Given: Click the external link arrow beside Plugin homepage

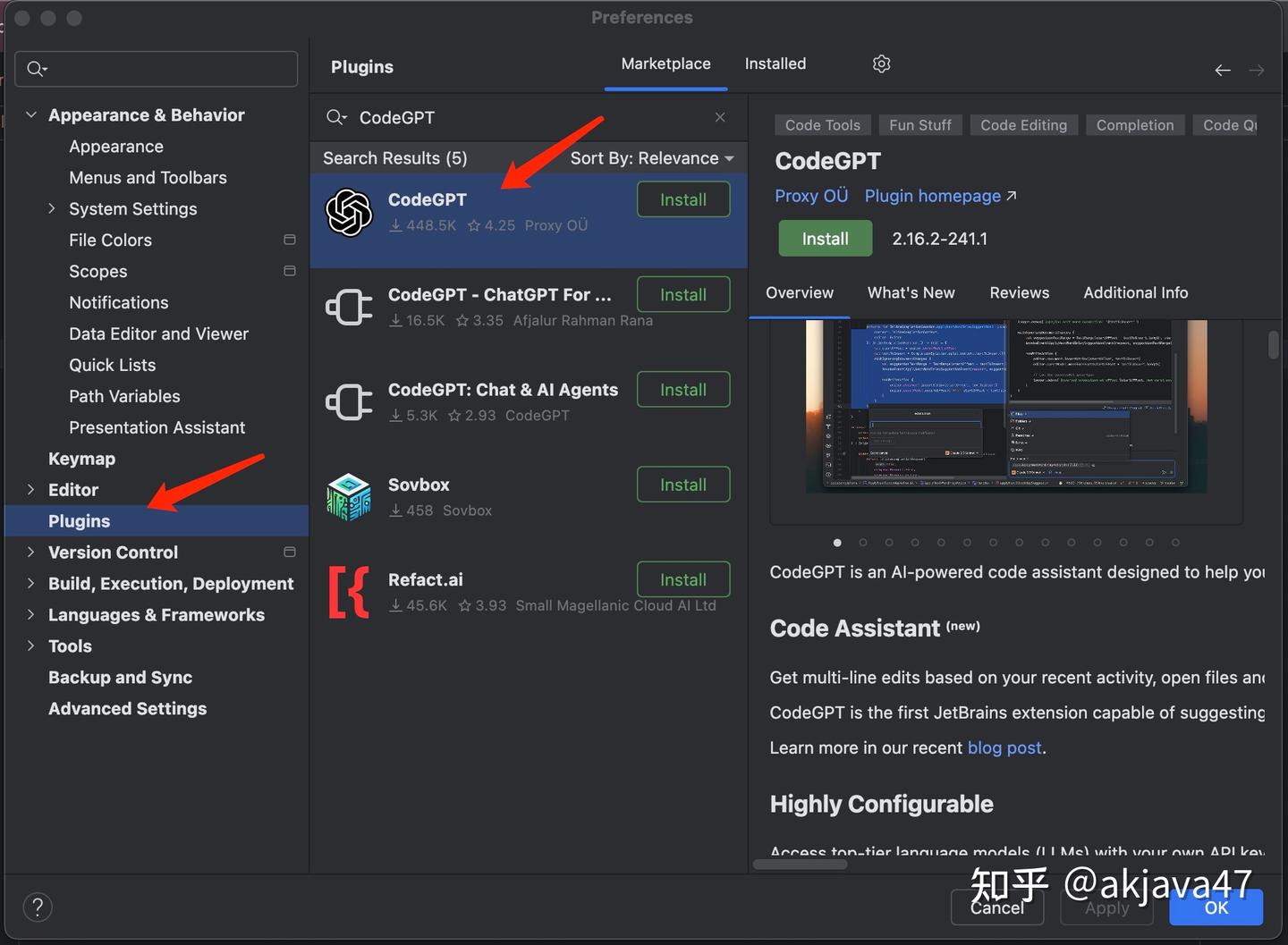Looking at the screenshot, I should click(1012, 196).
